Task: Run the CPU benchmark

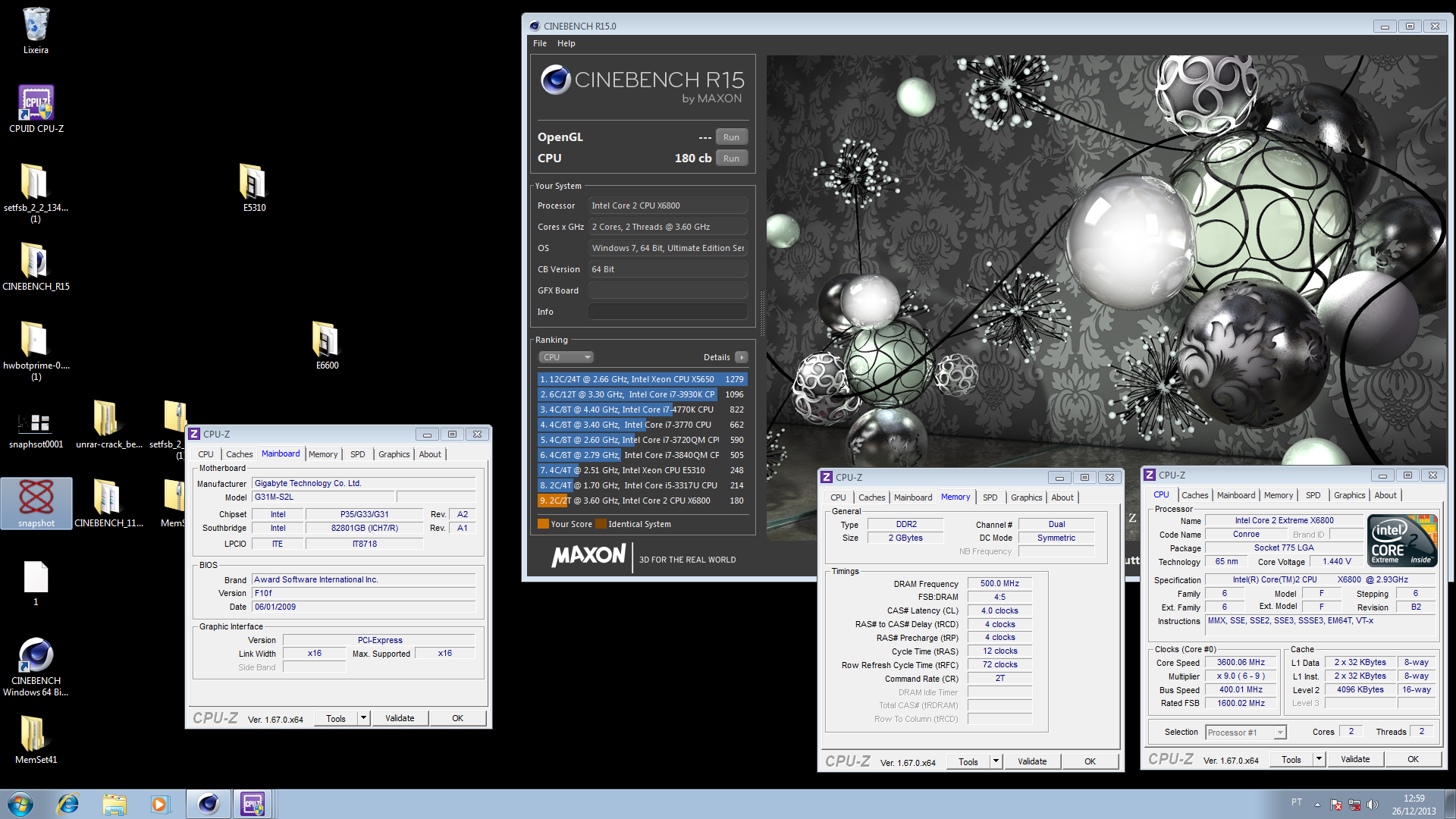Action: click(731, 158)
